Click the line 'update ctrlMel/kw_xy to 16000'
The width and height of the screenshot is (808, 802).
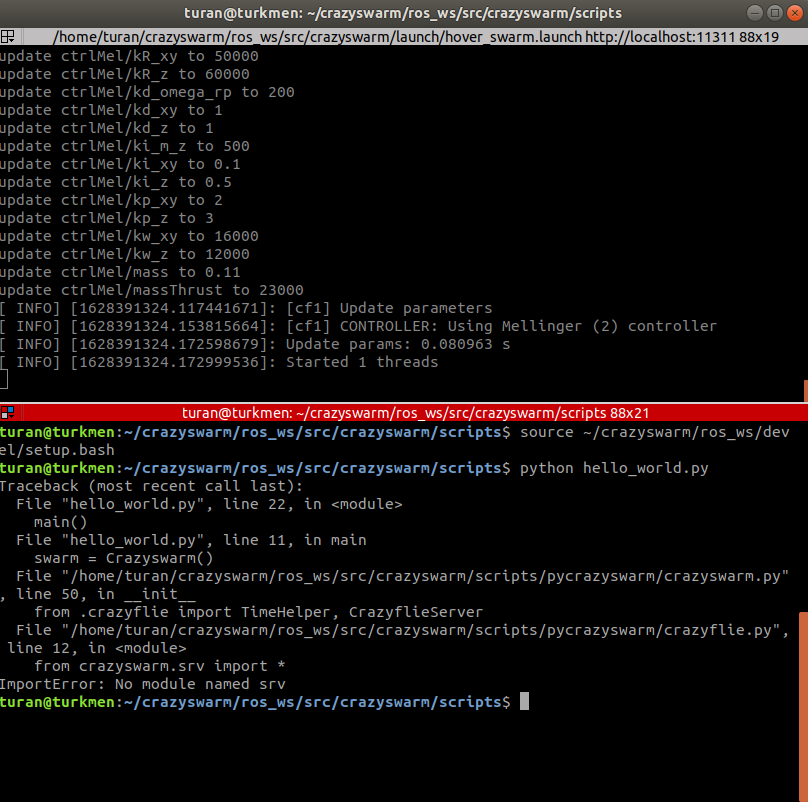(129, 237)
